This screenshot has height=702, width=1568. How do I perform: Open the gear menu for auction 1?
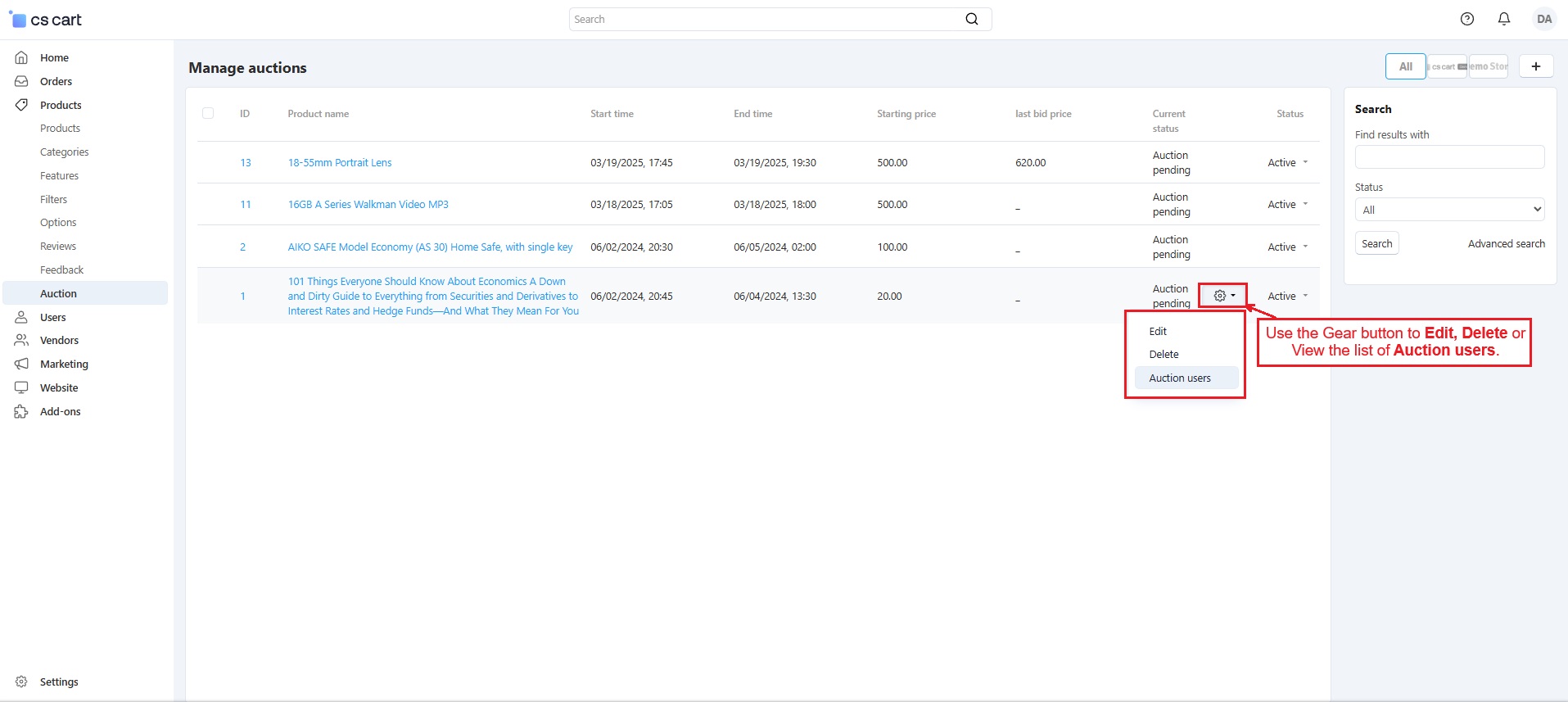(x=1223, y=296)
